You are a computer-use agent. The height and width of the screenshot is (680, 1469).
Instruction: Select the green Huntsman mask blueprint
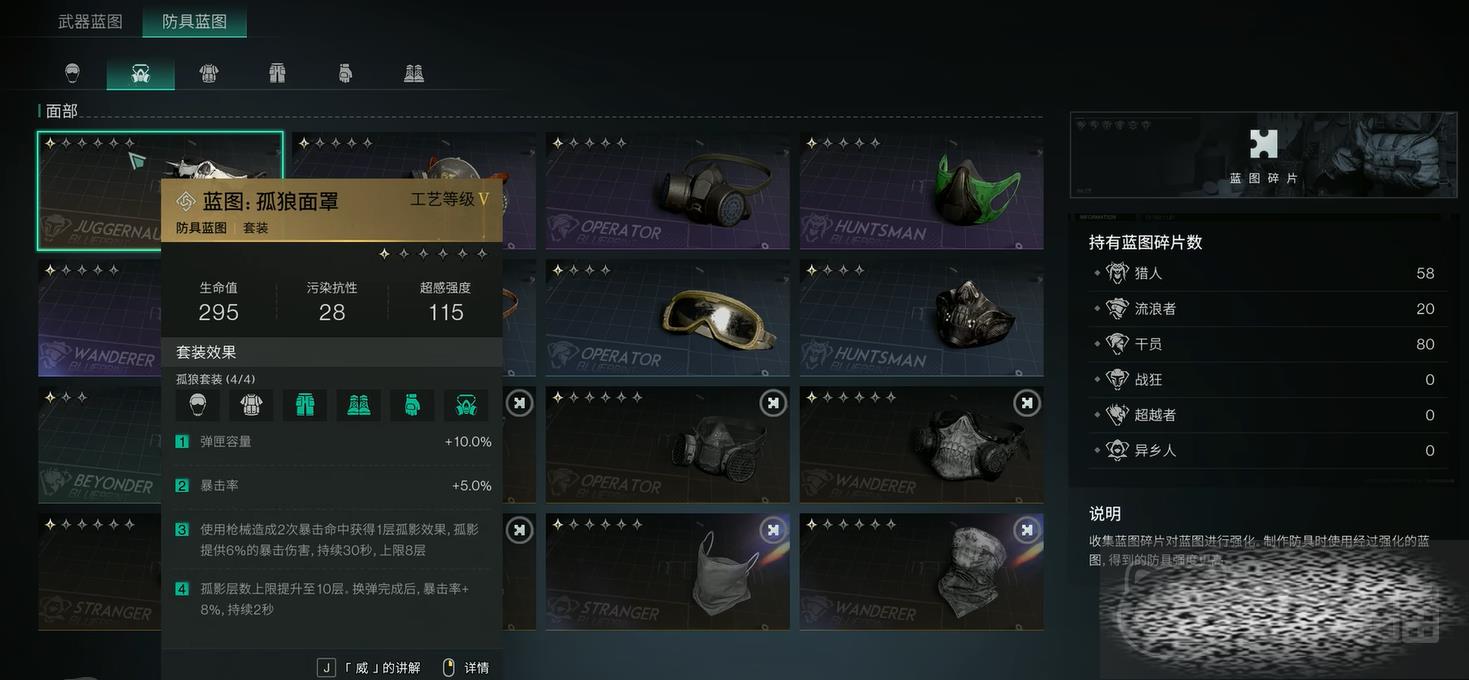(x=921, y=191)
